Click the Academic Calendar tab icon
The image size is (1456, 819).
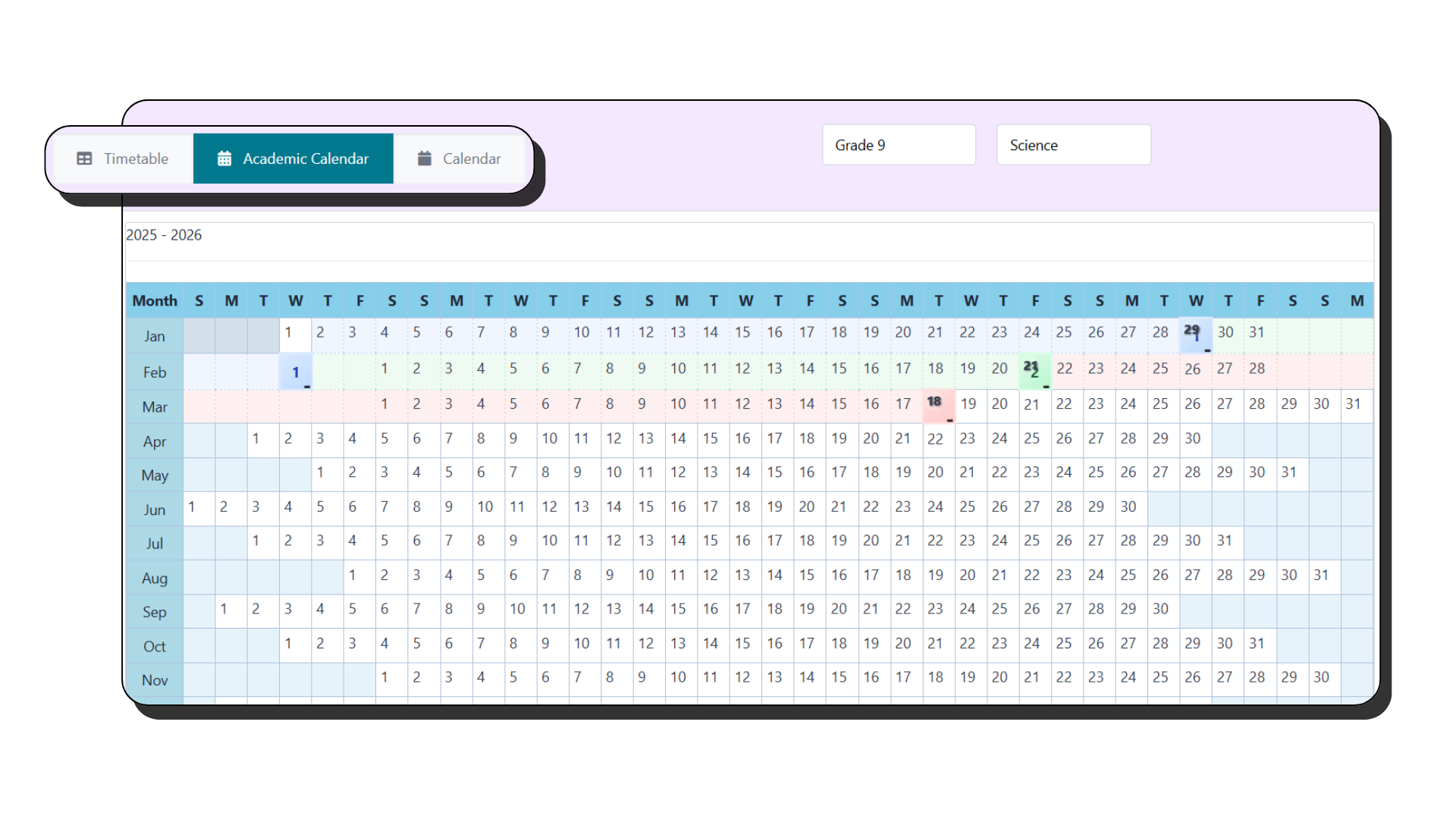pos(224,158)
